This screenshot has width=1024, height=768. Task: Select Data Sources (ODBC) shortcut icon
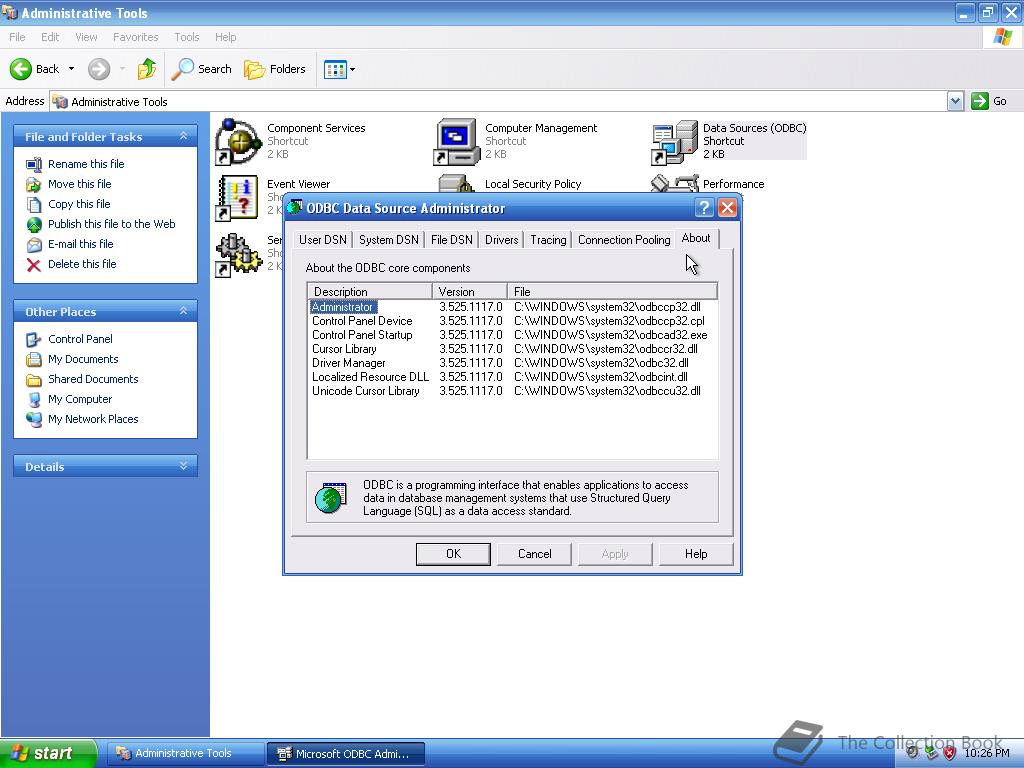(674, 142)
